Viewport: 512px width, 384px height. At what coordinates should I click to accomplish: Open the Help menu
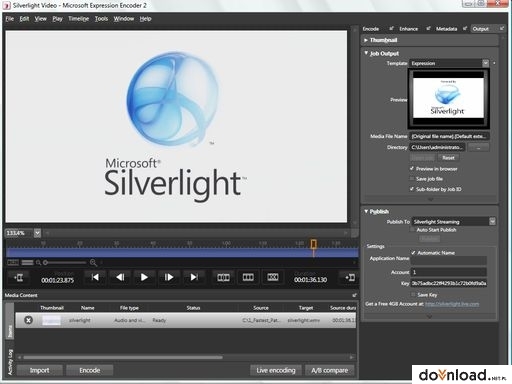point(145,19)
